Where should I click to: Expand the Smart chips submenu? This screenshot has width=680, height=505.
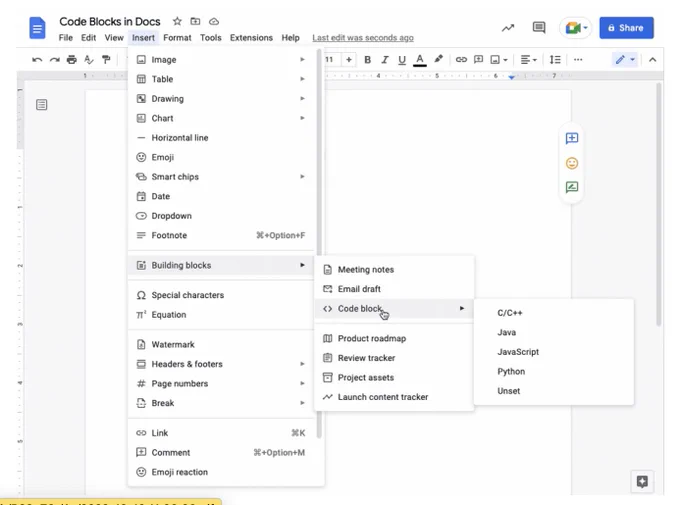tap(221, 177)
